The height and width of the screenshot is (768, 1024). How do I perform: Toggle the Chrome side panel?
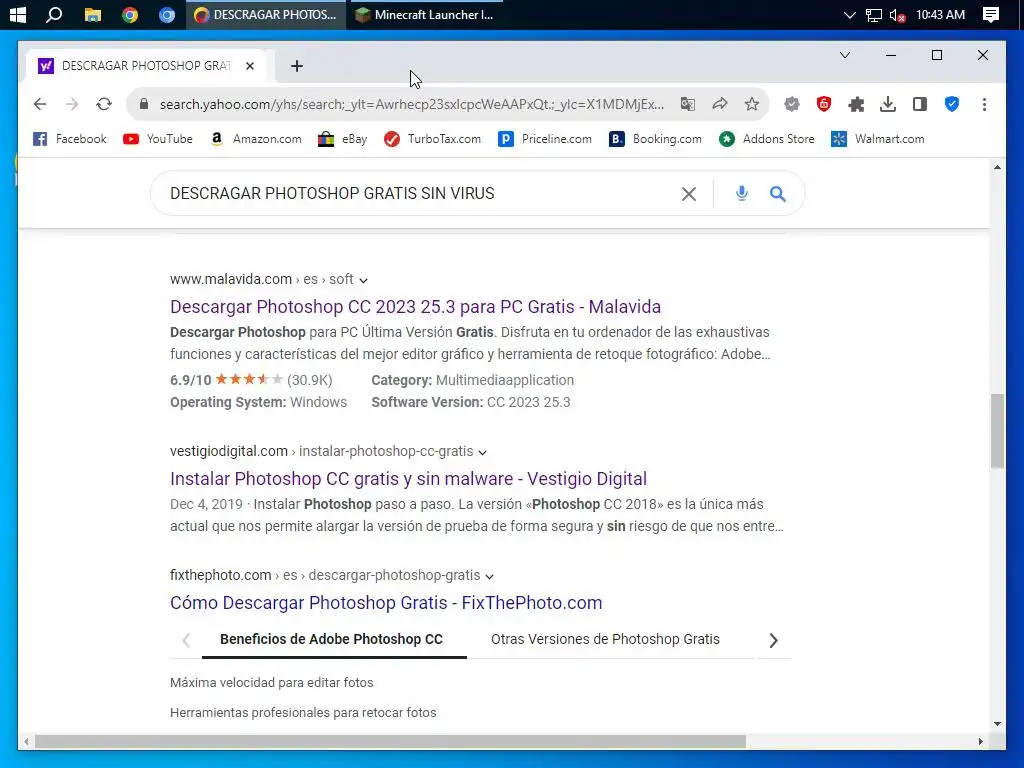[920, 104]
